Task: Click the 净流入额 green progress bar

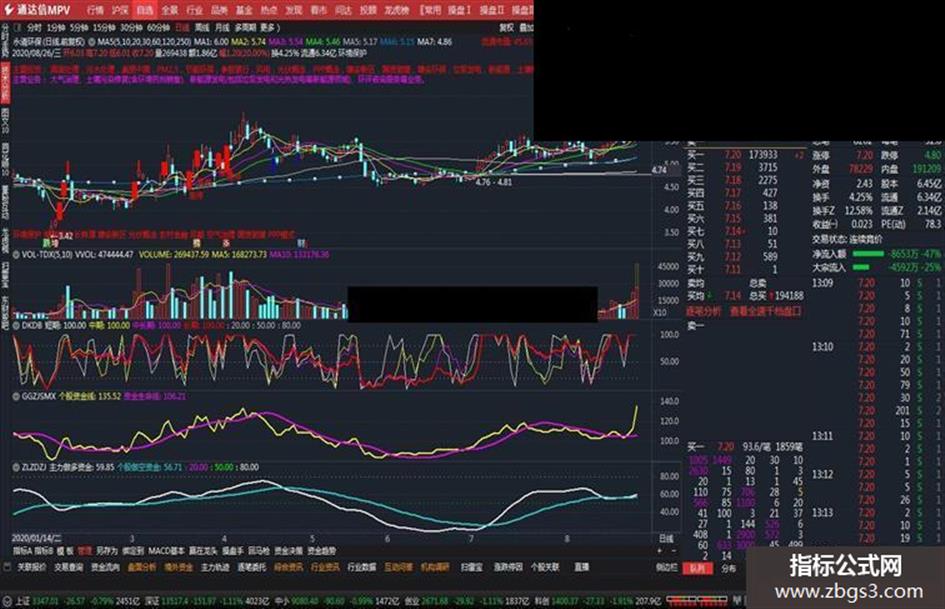Action: 867,254
